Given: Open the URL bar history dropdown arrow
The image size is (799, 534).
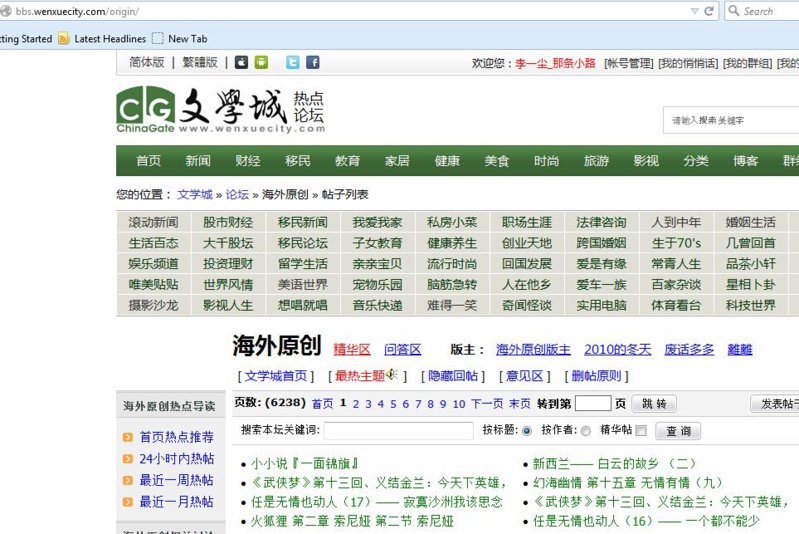Looking at the screenshot, I should 694,11.
